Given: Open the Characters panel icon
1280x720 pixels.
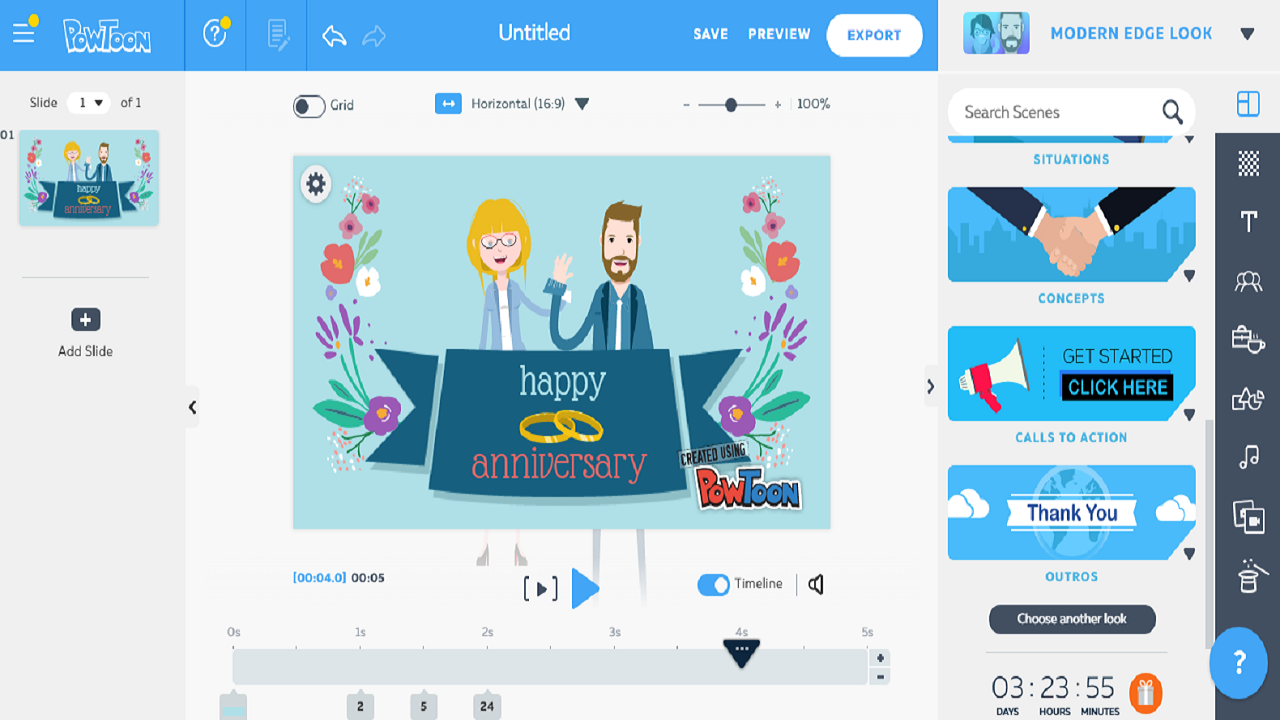Looking at the screenshot, I should [1248, 281].
